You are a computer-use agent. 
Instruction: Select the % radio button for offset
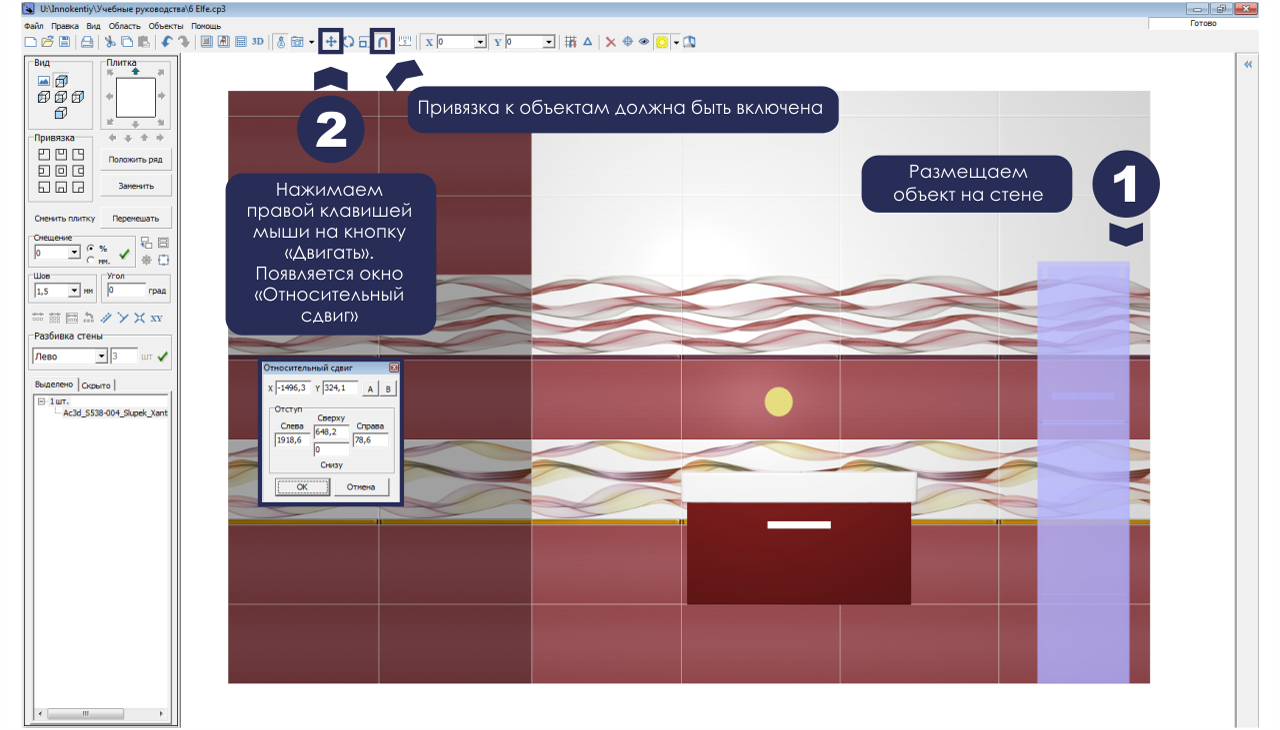pos(90,247)
